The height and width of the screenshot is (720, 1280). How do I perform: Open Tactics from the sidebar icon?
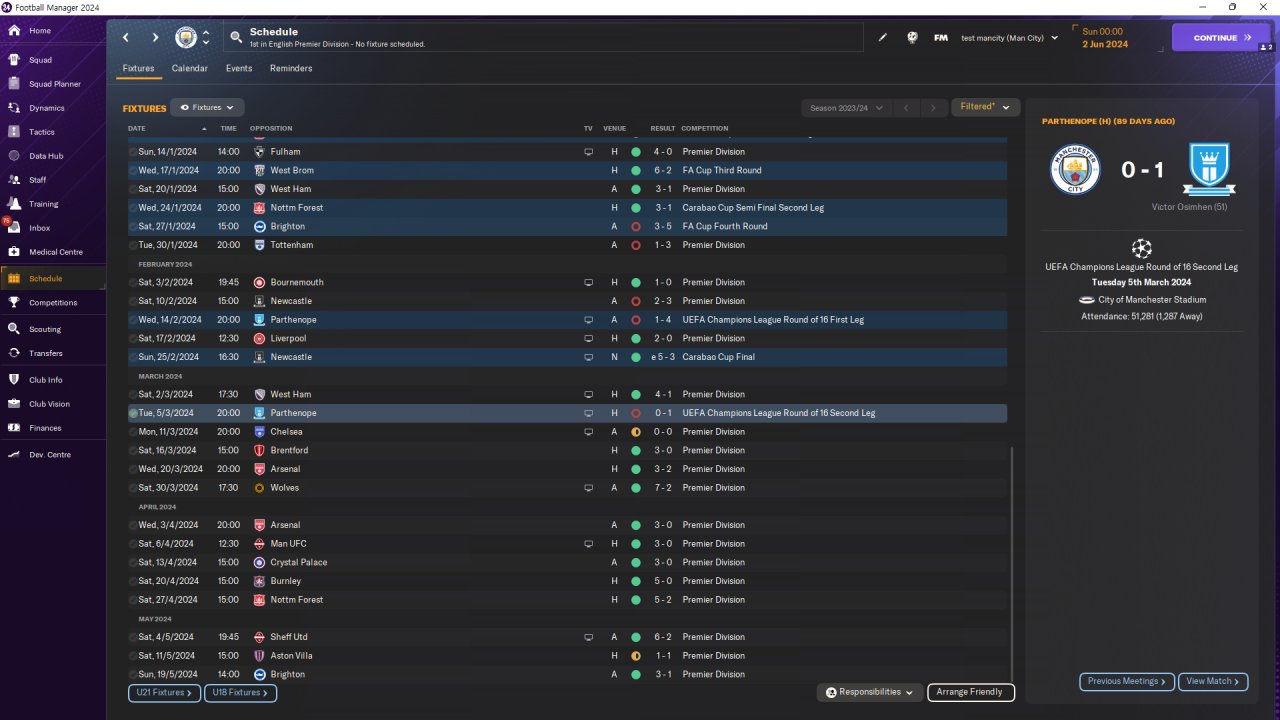pos(14,132)
